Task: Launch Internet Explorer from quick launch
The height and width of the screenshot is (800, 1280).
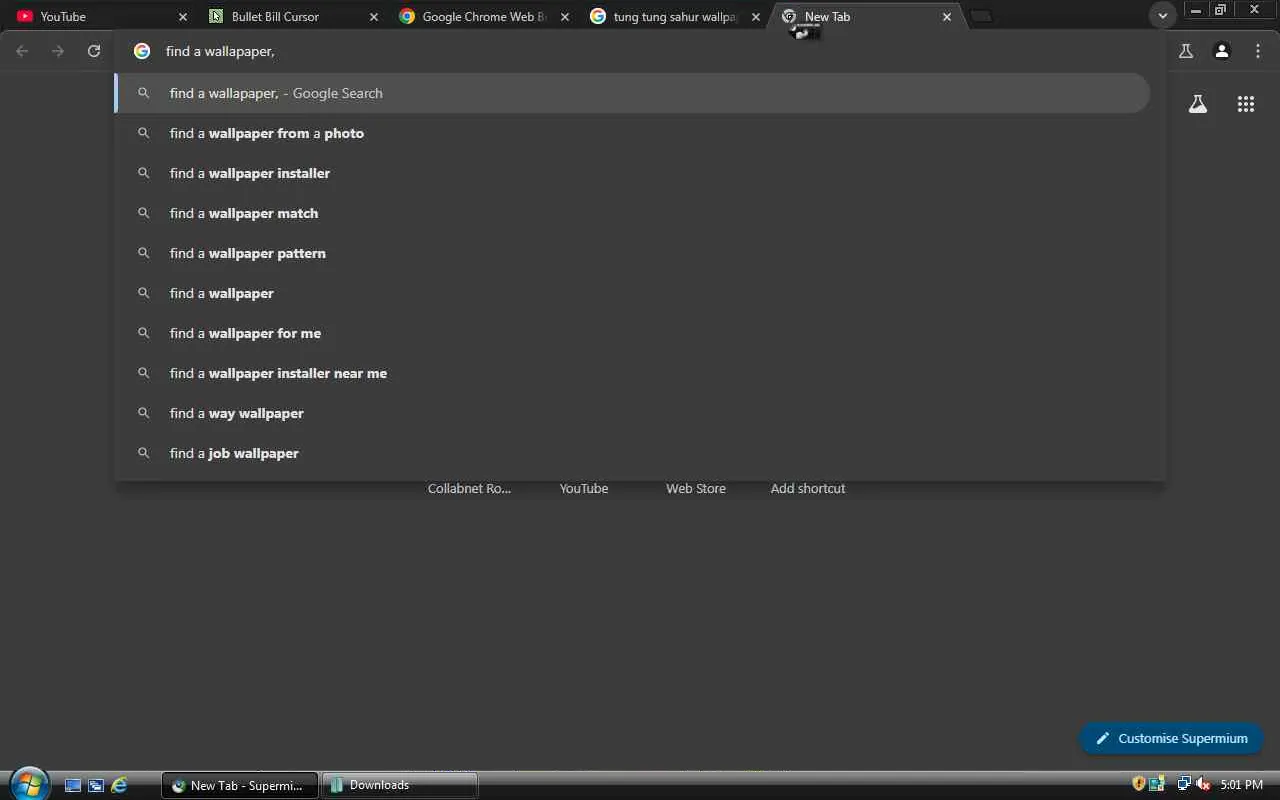Action: pyautogui.click(x=119, y=785)
